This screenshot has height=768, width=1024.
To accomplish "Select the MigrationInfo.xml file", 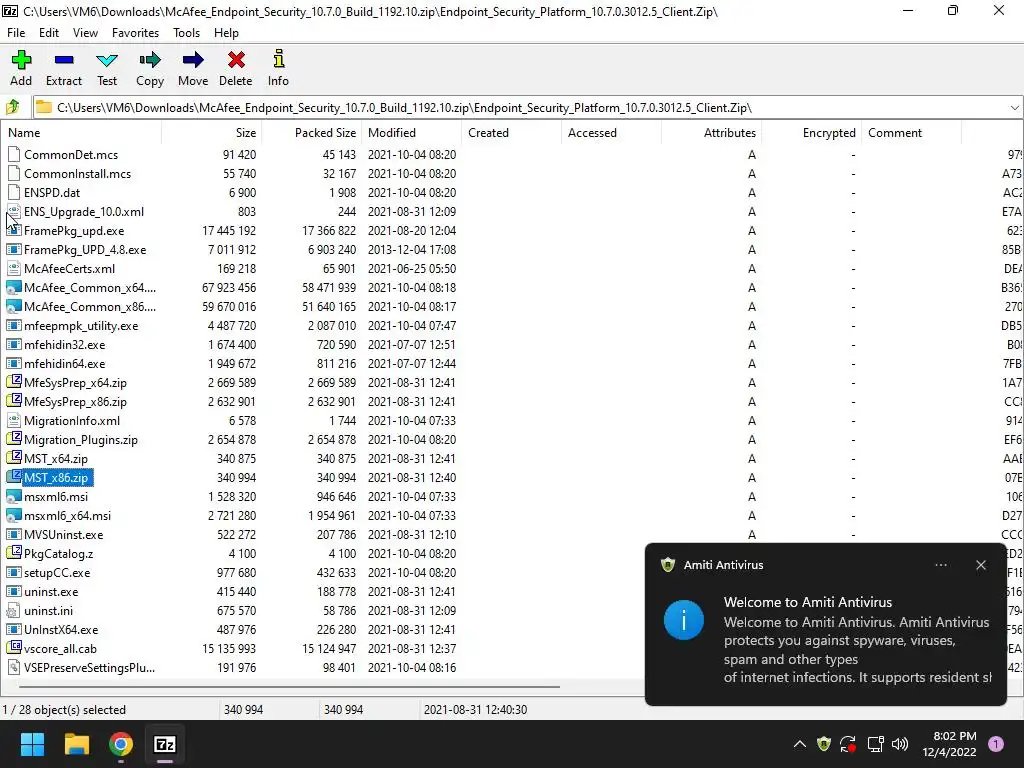I will (72, 421).
